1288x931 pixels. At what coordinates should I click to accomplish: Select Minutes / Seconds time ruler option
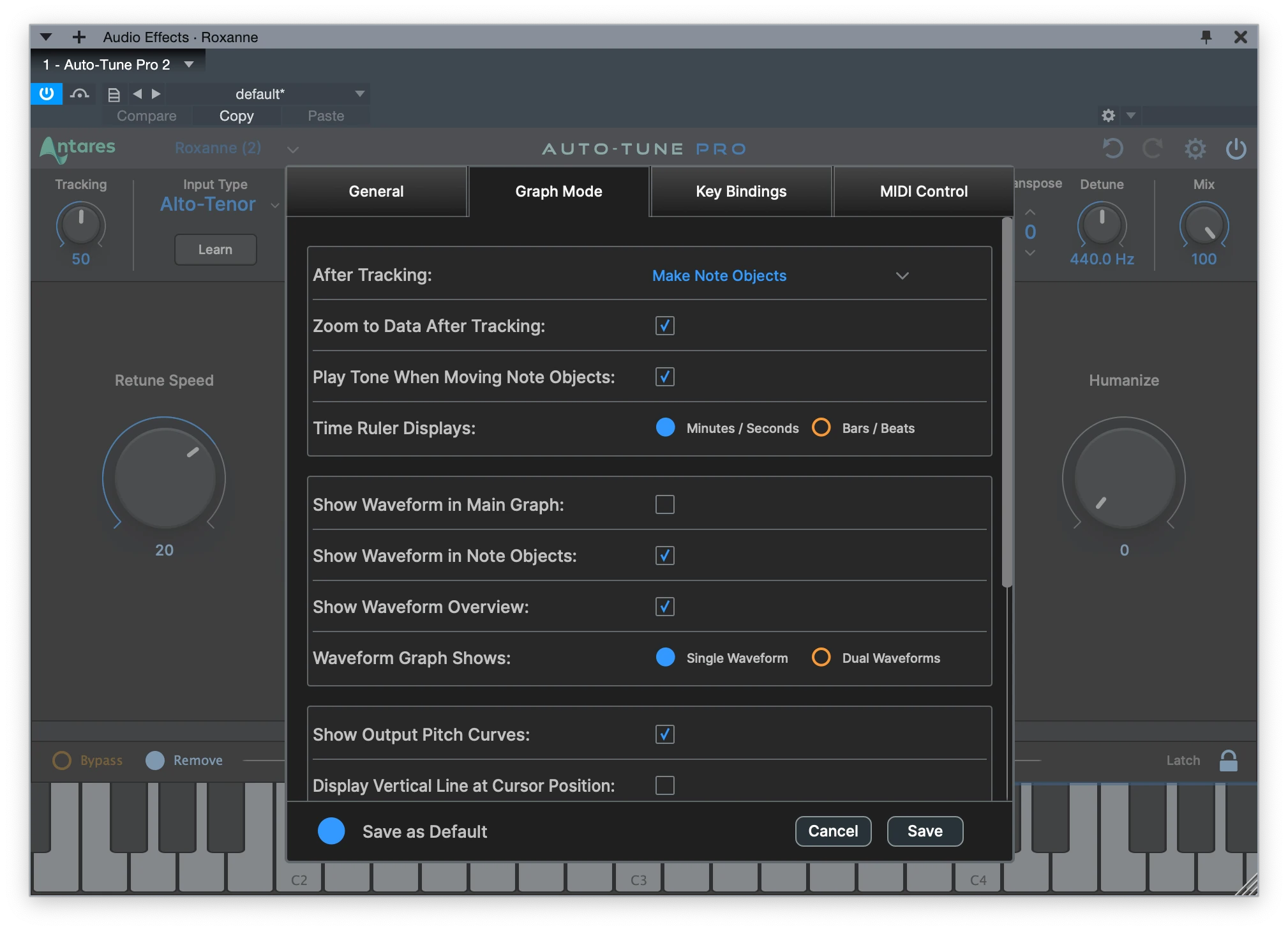click(x=666, y=427)
